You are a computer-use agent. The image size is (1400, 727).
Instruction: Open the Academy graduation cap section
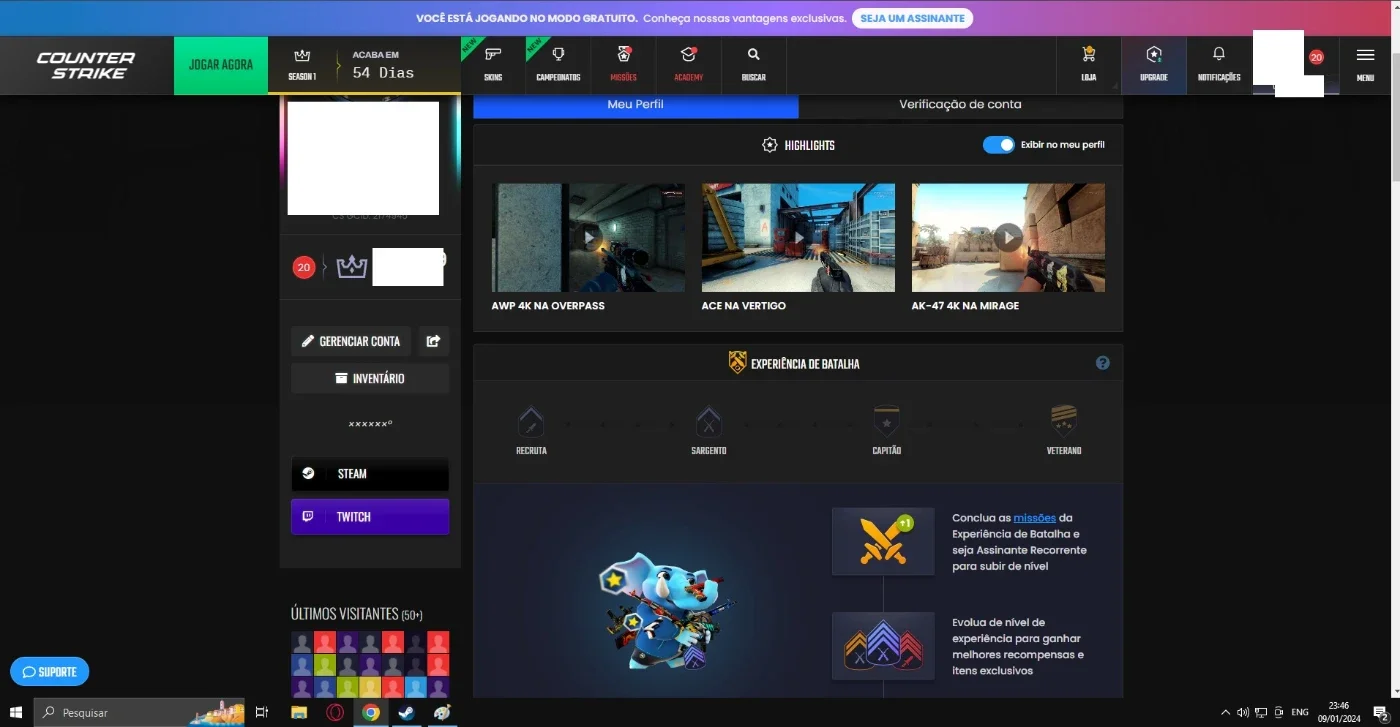point(688,64)
